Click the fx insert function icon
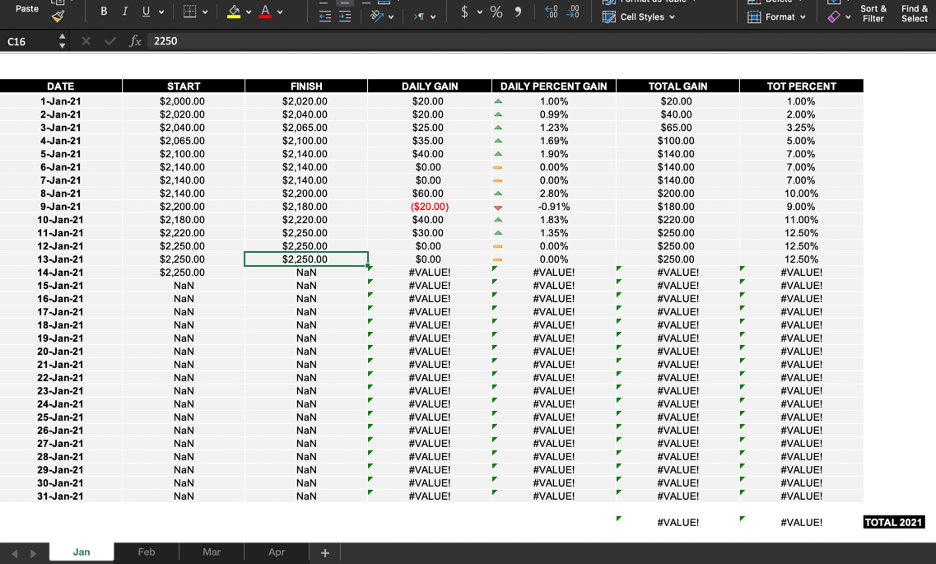This screenshot has height=564, width=936. tap(135, 41)
